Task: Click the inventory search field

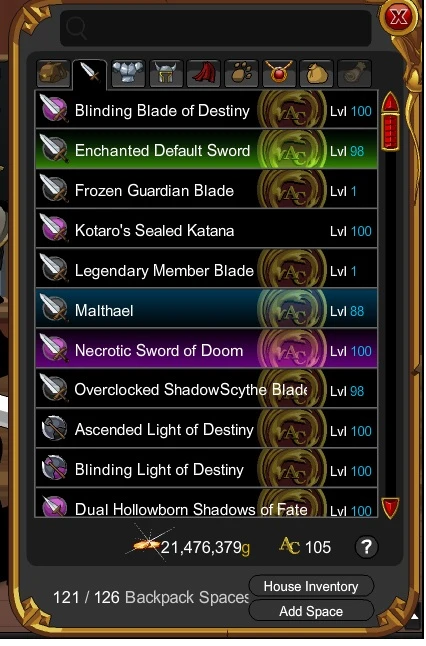Action: pos(215,28)
